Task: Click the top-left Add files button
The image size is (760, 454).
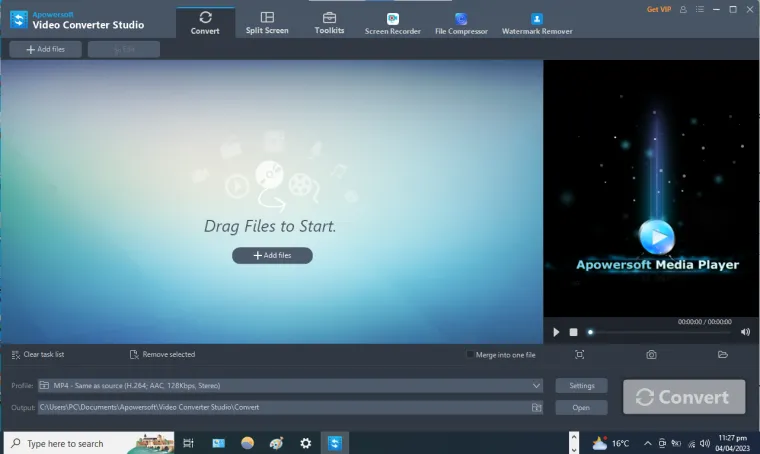Action: (46, 49)
